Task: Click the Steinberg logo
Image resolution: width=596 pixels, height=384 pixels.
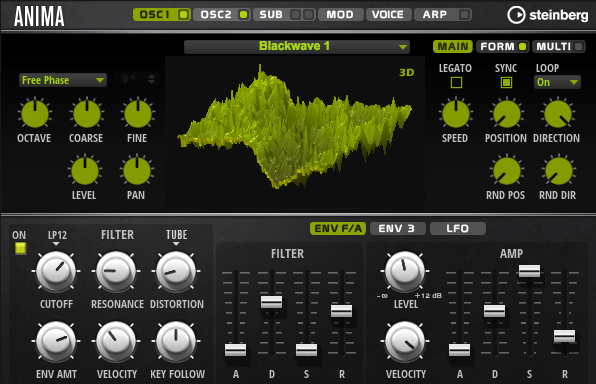Action: point(548,15)
